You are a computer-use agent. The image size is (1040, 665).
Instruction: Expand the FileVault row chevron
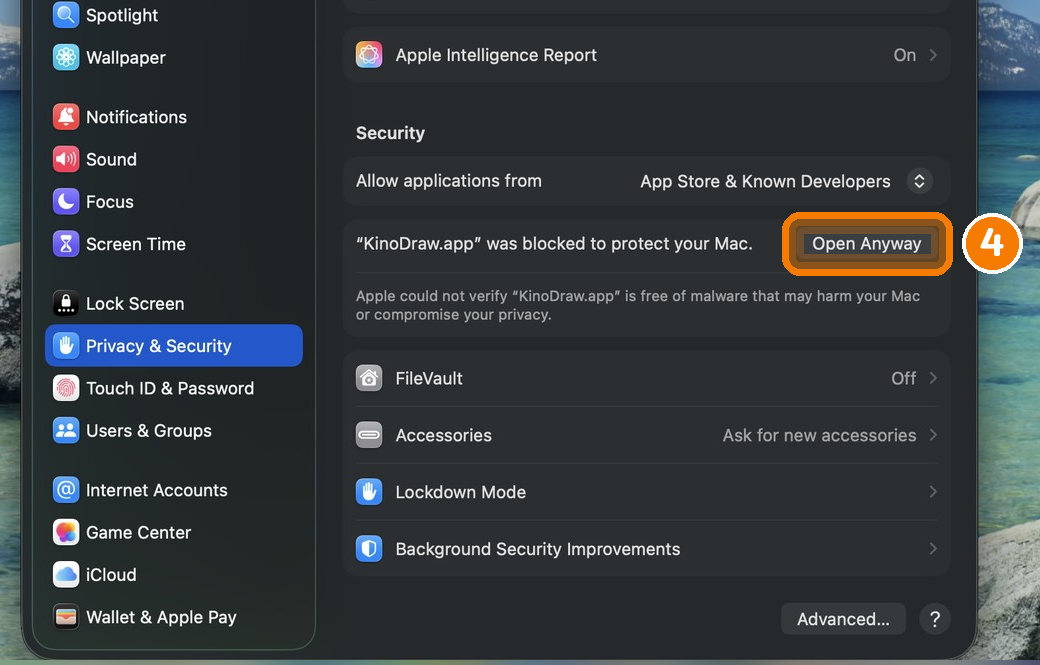pyautogui.click(x=933, y=378)
